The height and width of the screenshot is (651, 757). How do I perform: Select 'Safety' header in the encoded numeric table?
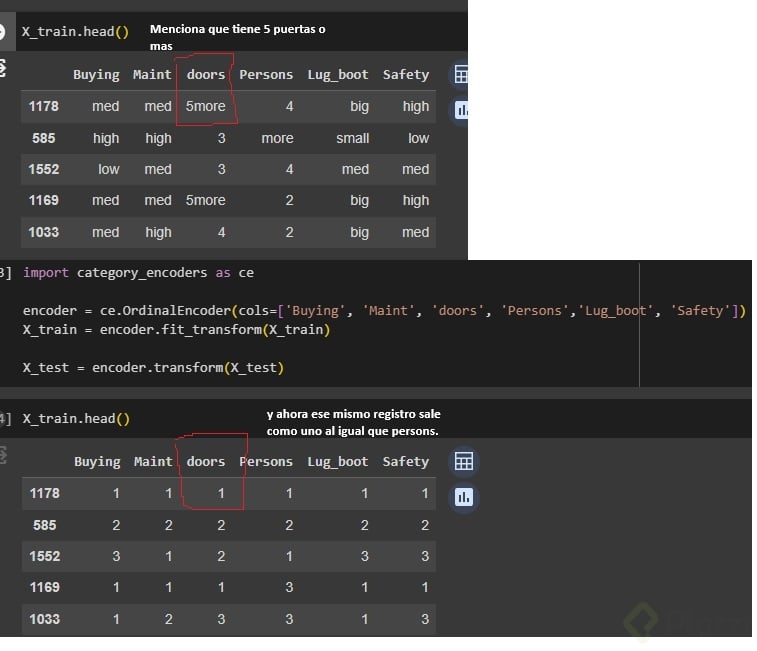[x=406, y=462]
